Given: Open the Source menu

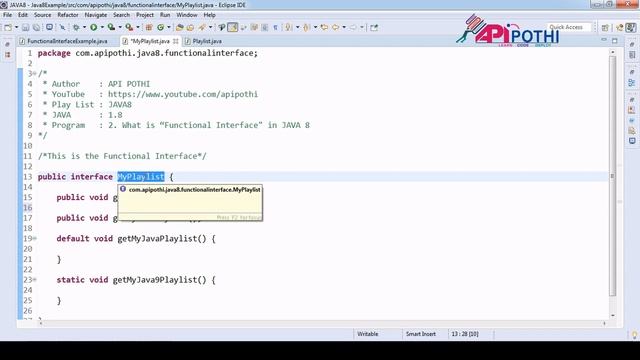Looking at the screenshot, I should point(42,15).
